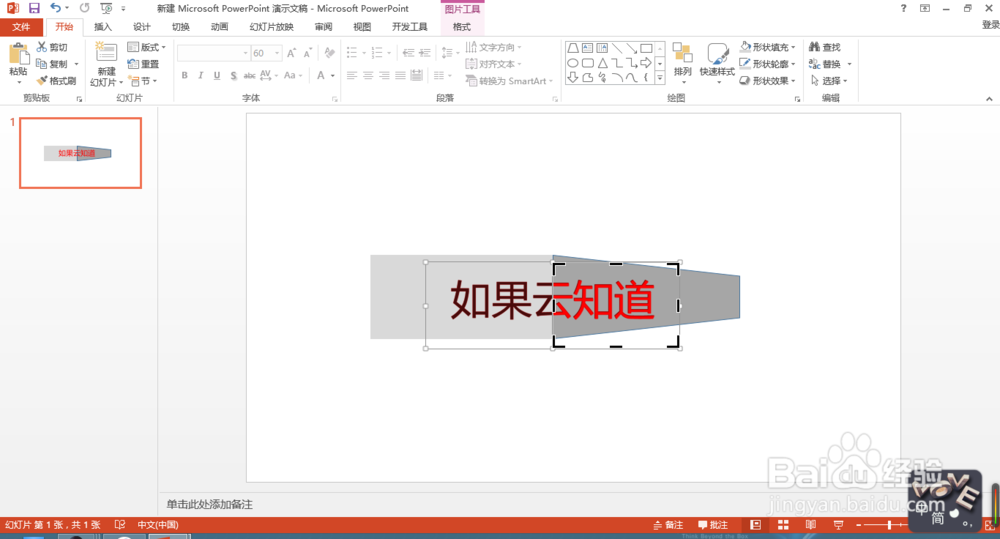1000x539 pixels.
Task: Collapse the ribbon arrow
Action: tap(989, 98)
